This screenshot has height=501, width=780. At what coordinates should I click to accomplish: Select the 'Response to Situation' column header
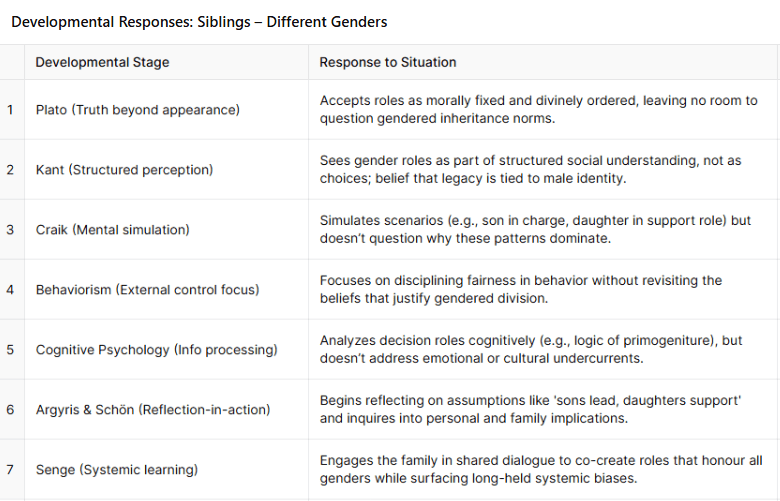(x=388, y=62)
